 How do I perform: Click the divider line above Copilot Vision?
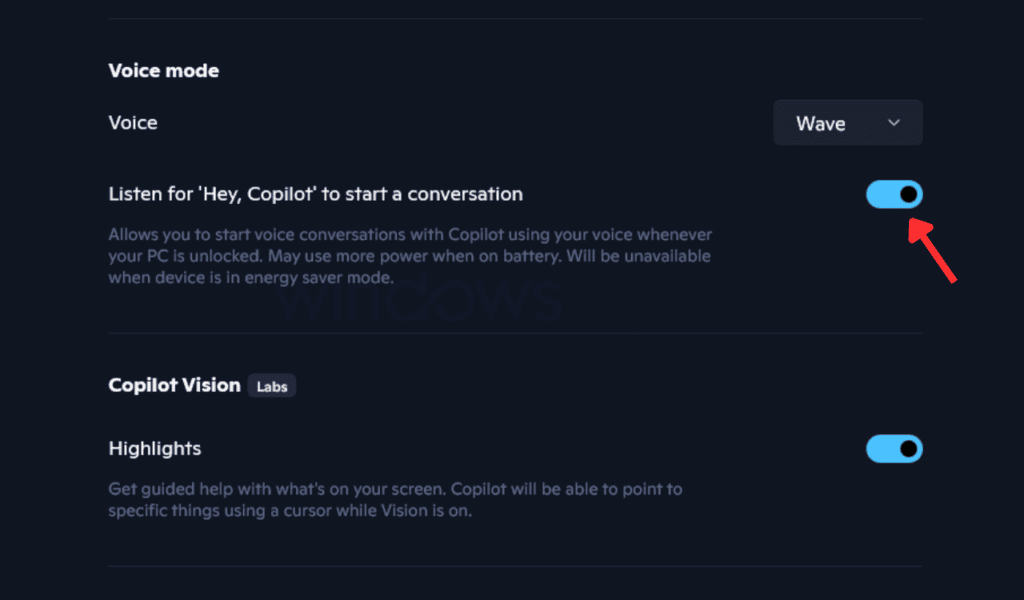click(515, 333)
